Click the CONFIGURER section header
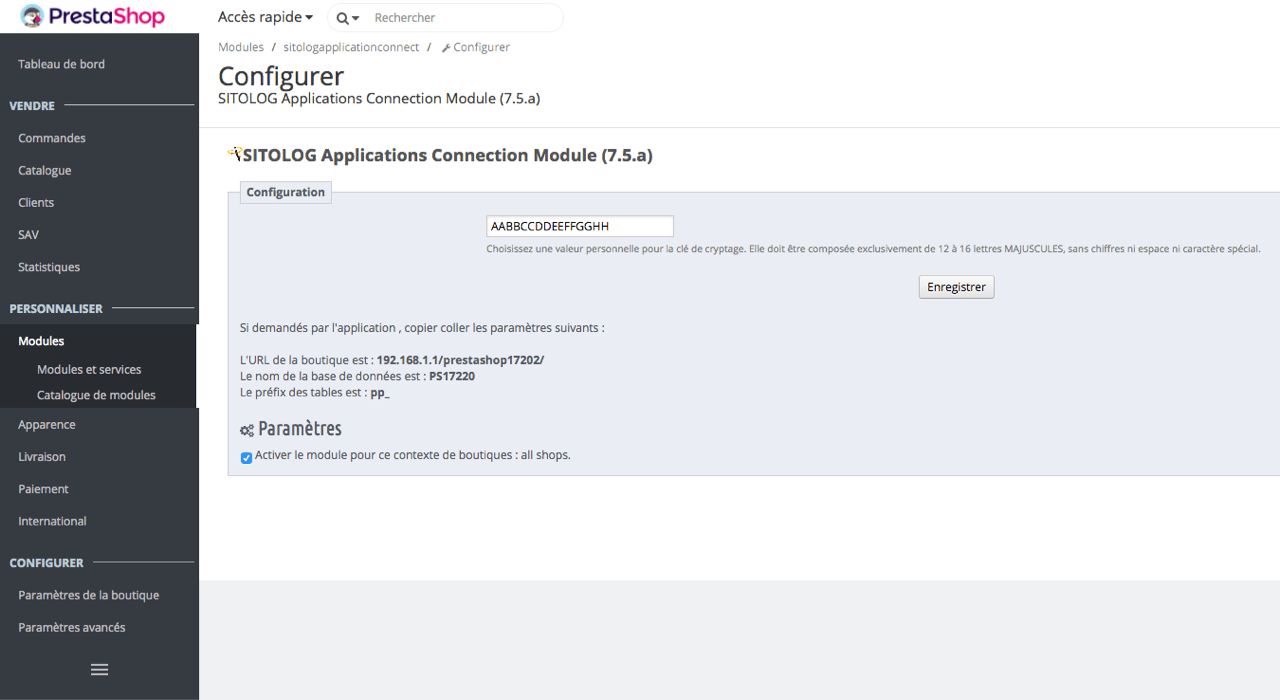1280x700 pixels. [x=46, y=562]
